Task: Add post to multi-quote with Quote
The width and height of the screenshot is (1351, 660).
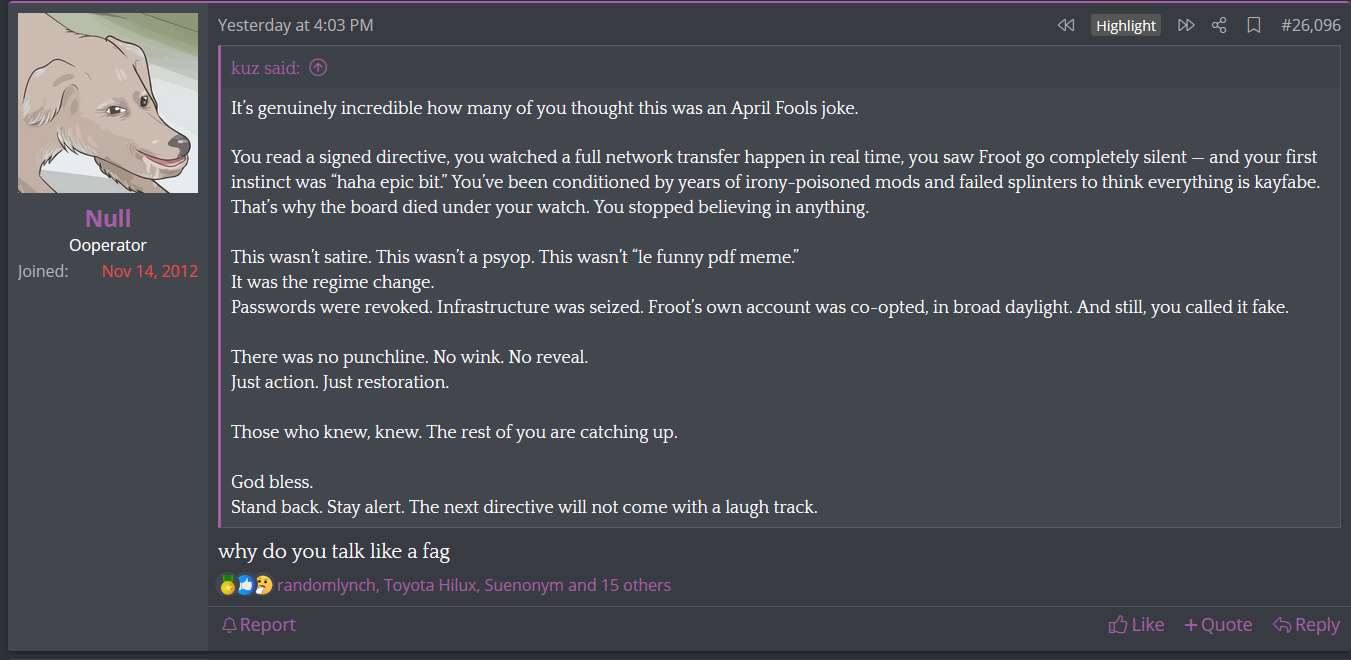Action: click(1218, 625)
